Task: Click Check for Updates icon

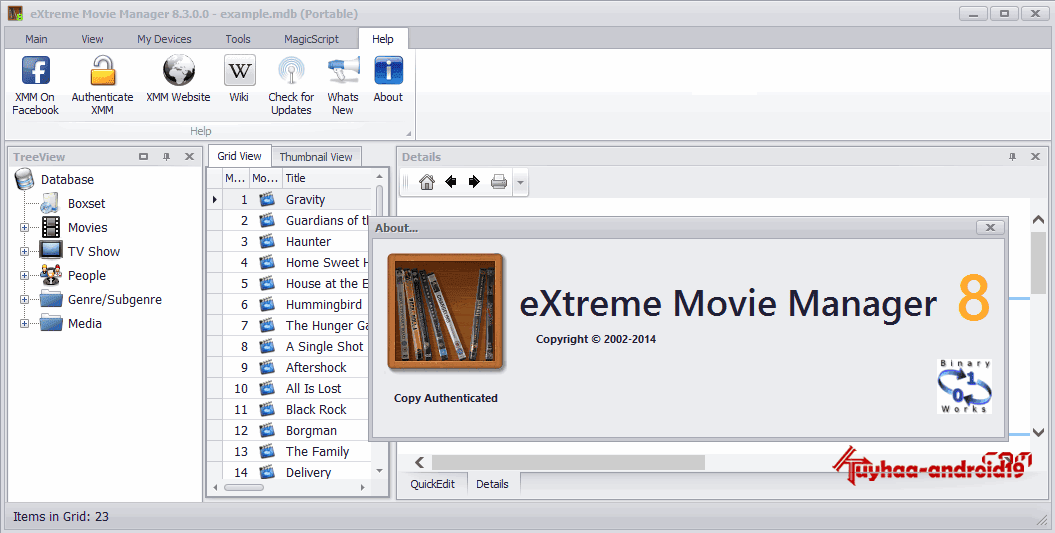Action: 291,70
